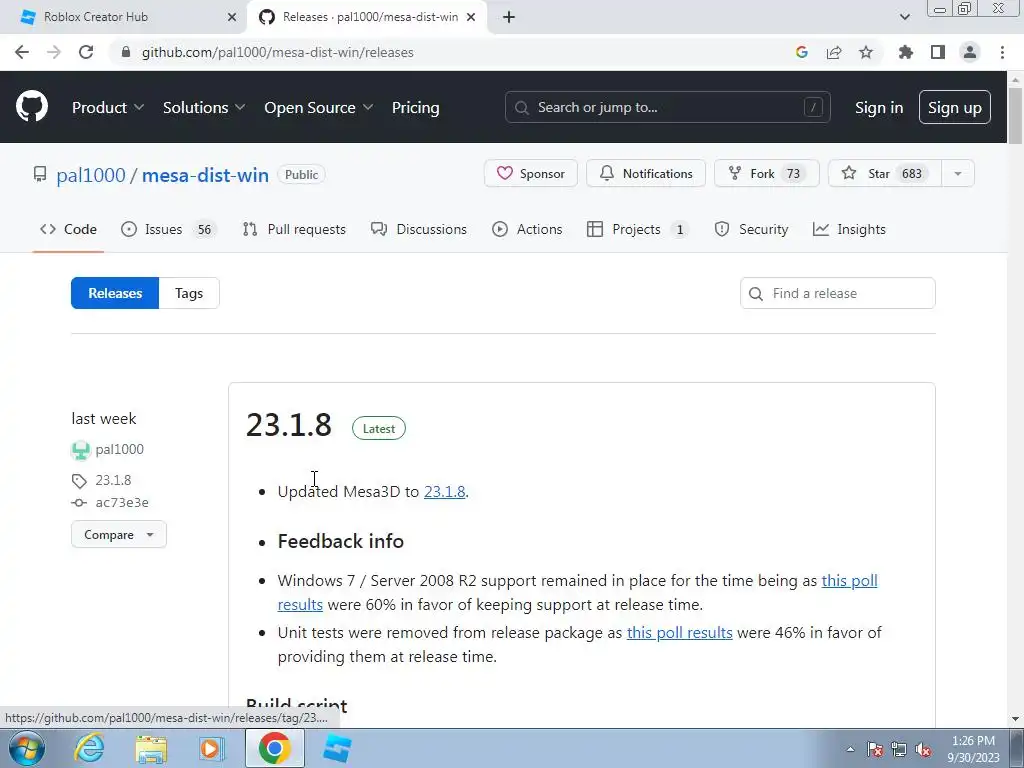Open mesa-dist-win repository link
Image resolution: width=1024 pixels, height=768 pixels.
[x=205, y=175]
